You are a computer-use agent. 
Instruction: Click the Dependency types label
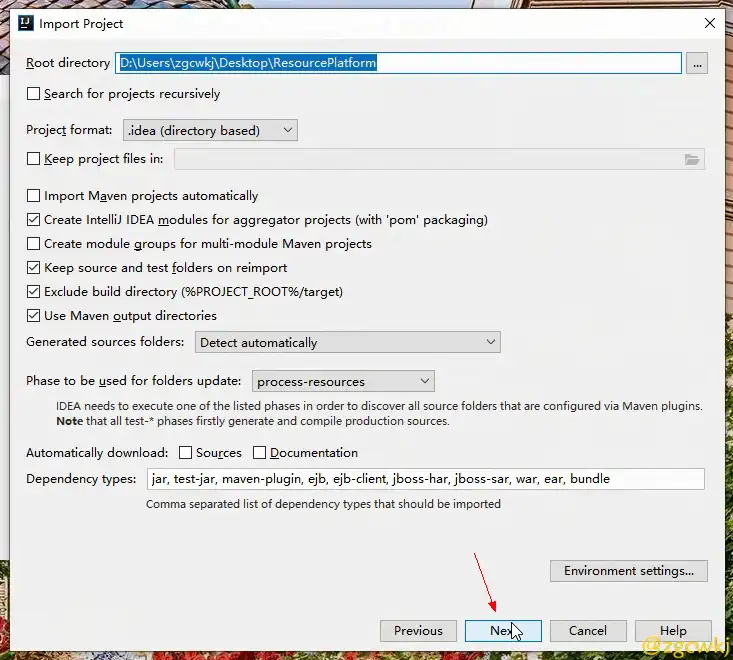pyautogui.click(x=81, y=479)
